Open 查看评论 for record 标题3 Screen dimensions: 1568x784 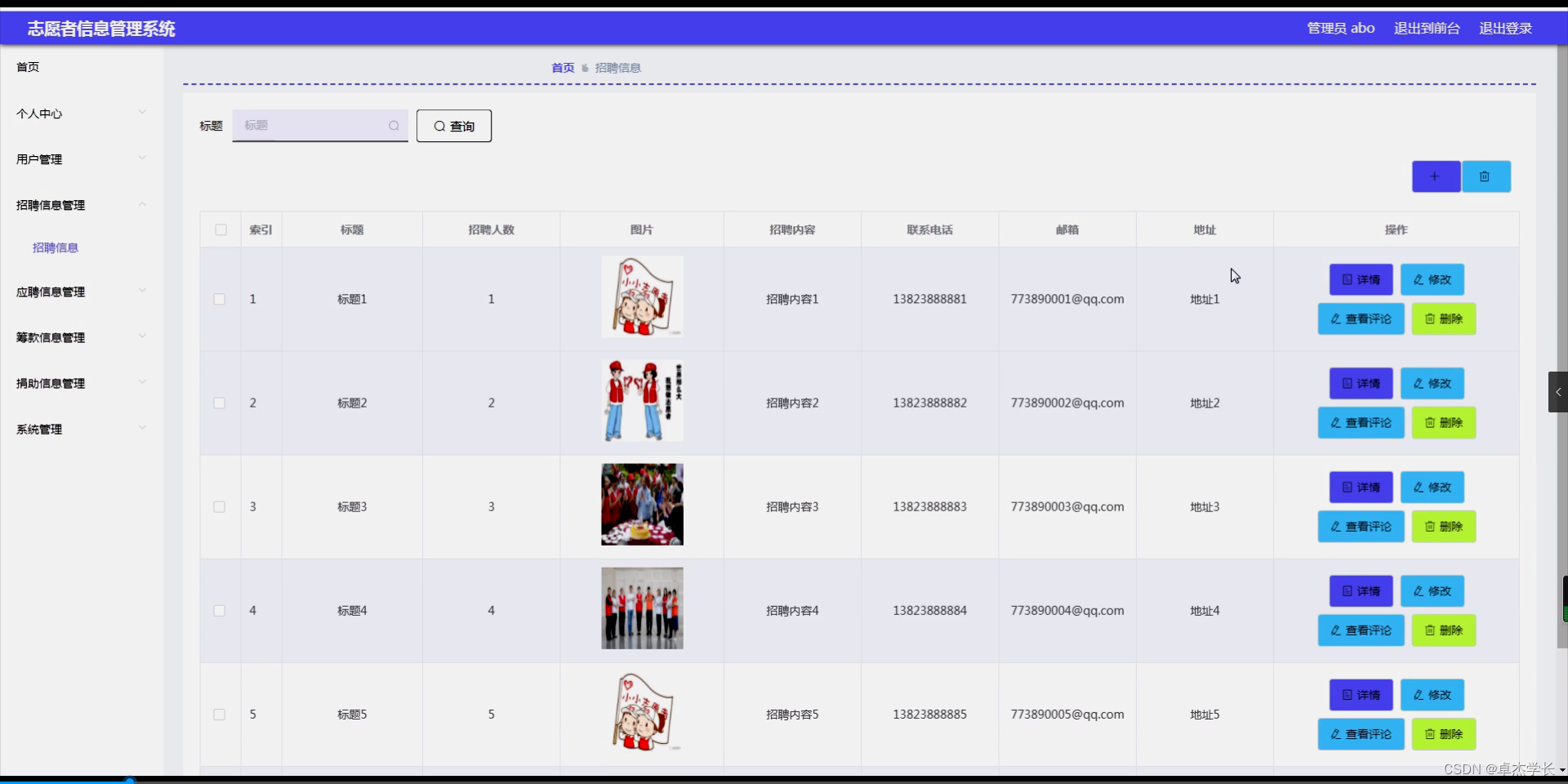(1360, 526)
